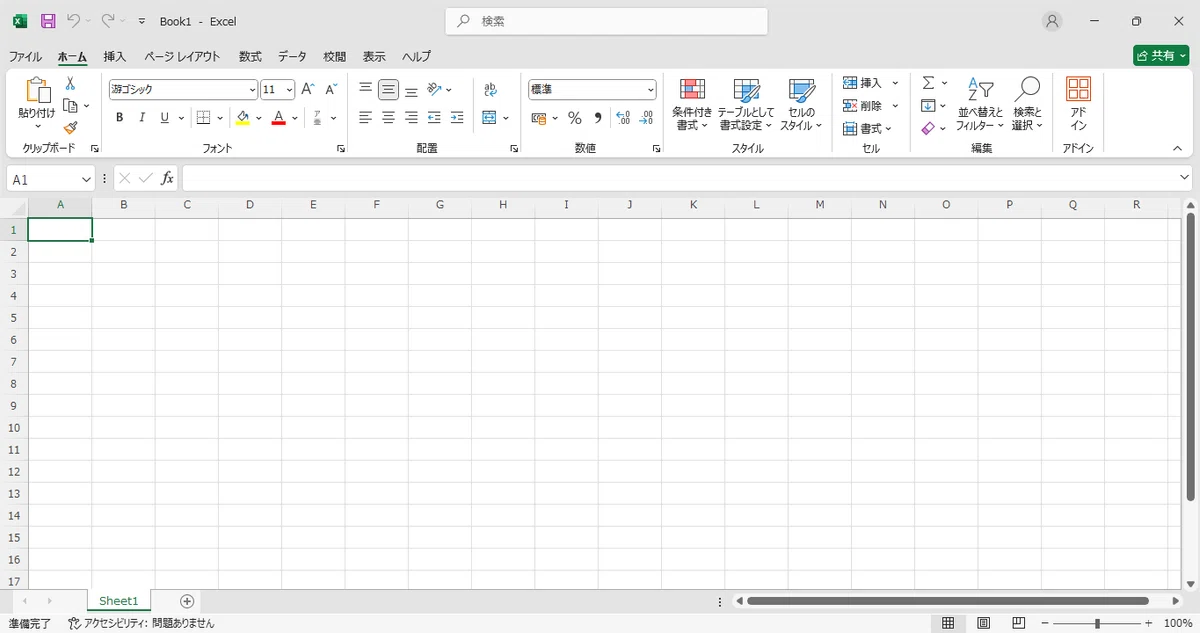Toggle middle vertical alignment
Viewport: 1200px width, 633px height.
[x=388, y=89]
